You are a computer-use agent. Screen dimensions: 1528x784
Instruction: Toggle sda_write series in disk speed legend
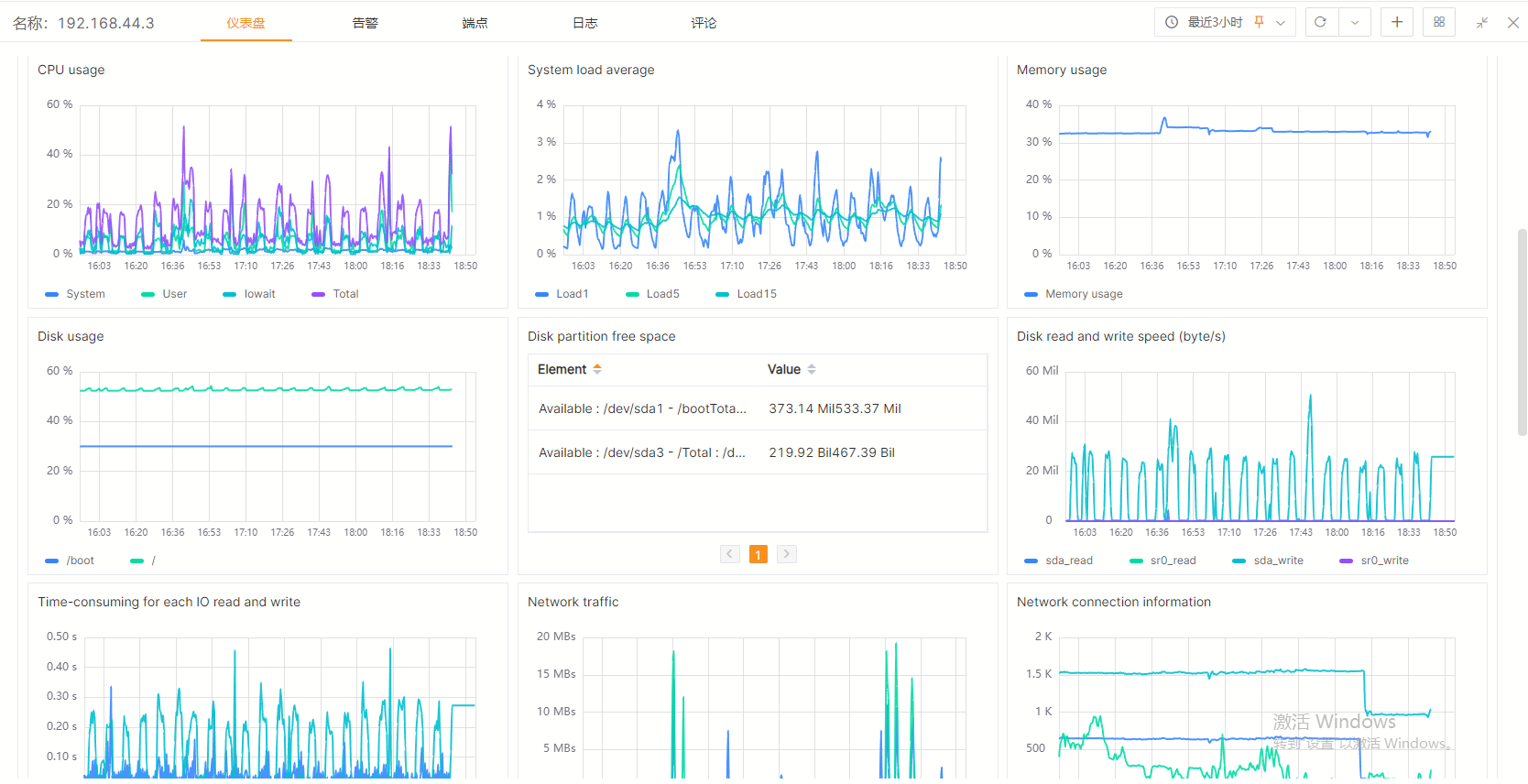tap(1268, 561)
